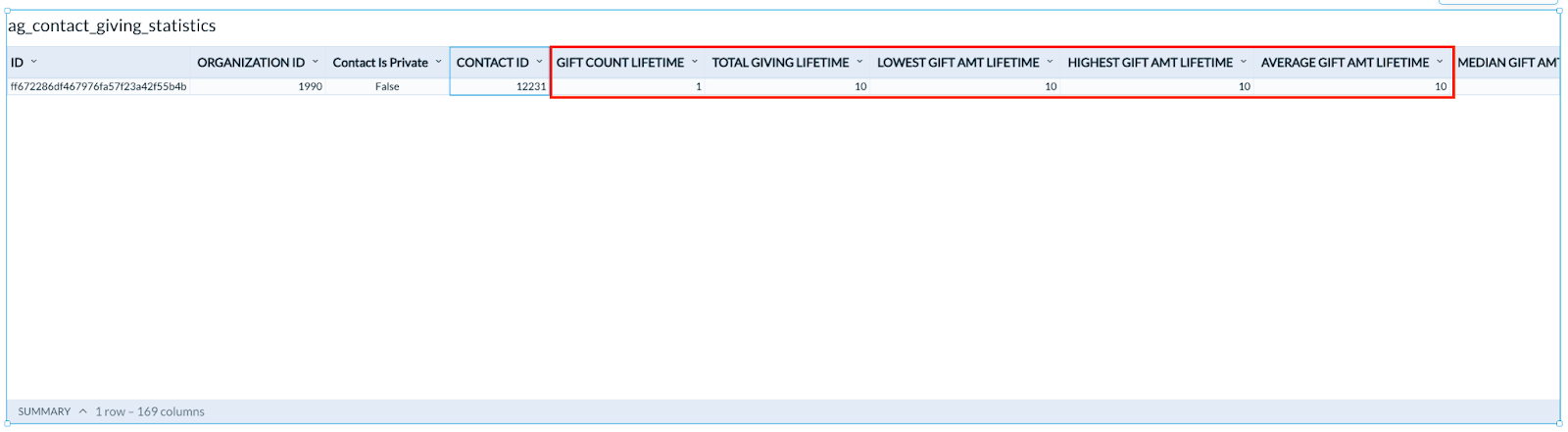Select the ID column header
This screenshot has height=432, width=1568.
[99, 63]
